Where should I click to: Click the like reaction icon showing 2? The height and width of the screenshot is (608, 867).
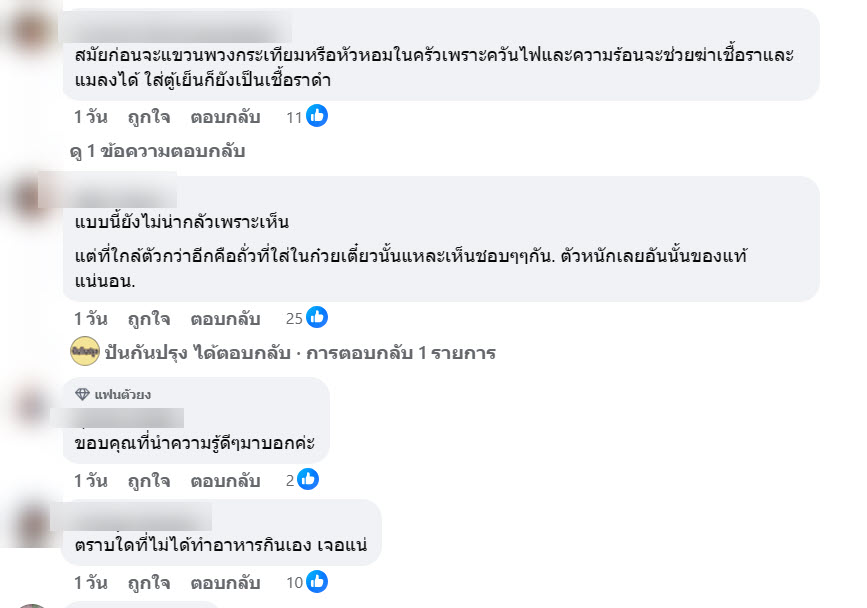[x=308, y=479]
